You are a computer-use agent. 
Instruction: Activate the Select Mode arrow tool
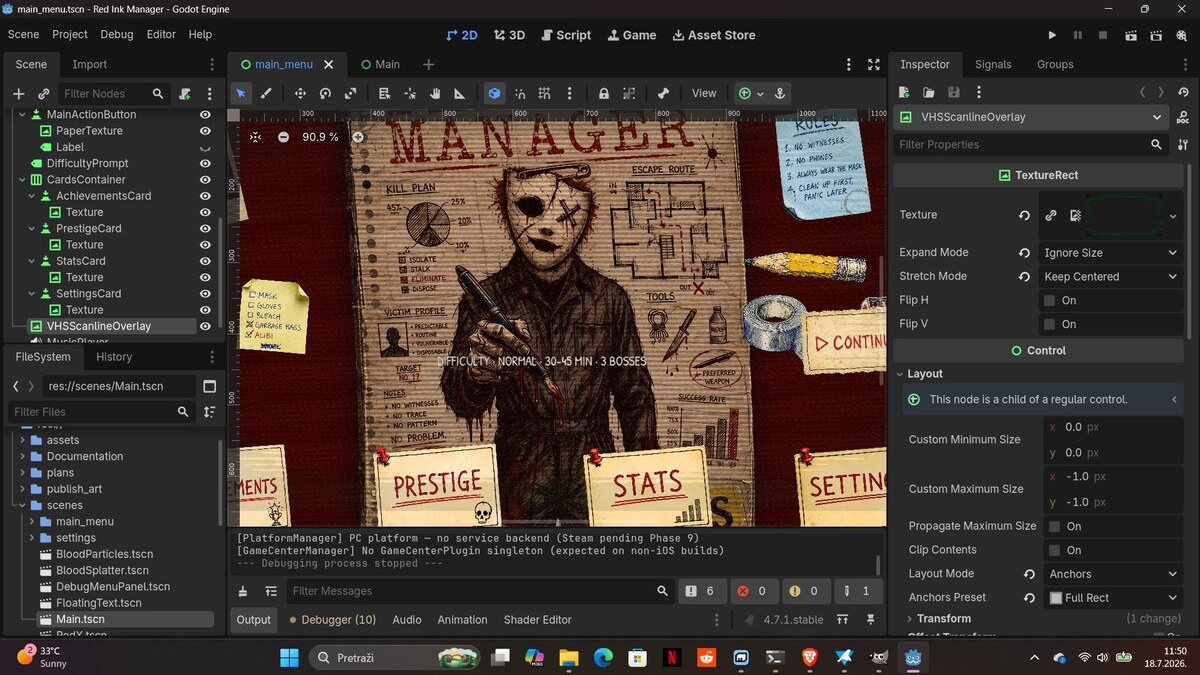pyautogui.click(x=240, y=93)
